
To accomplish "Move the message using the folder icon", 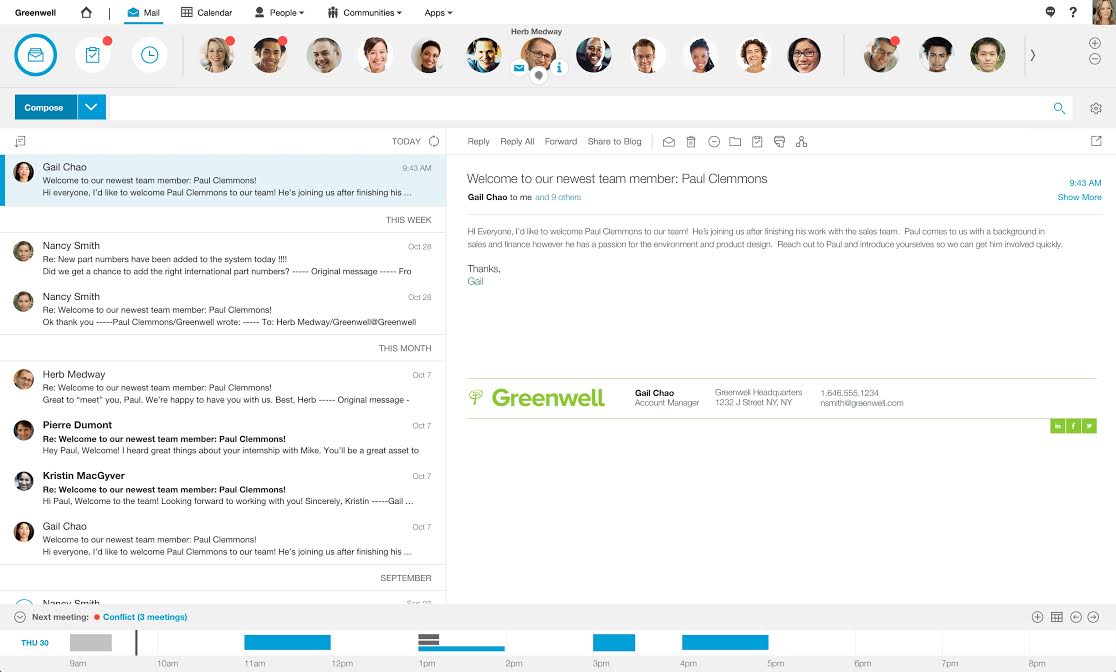I will click(735, 141).
